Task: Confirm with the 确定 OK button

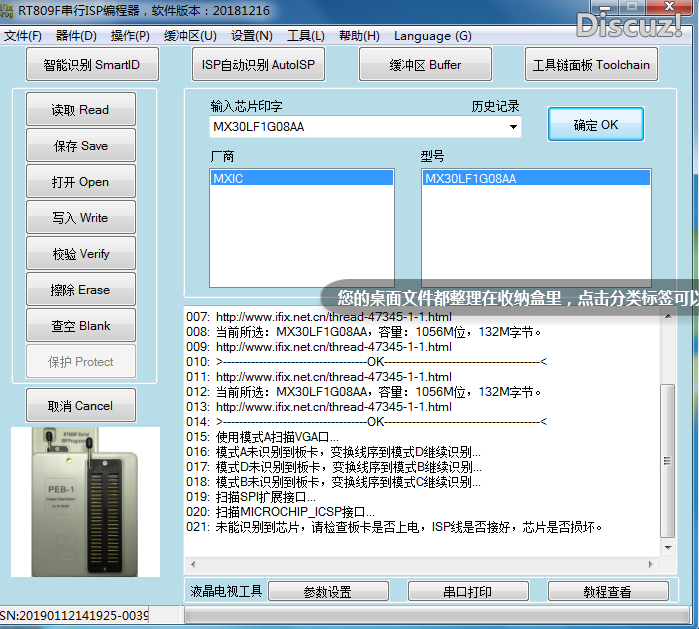Action: click(596, 124)
